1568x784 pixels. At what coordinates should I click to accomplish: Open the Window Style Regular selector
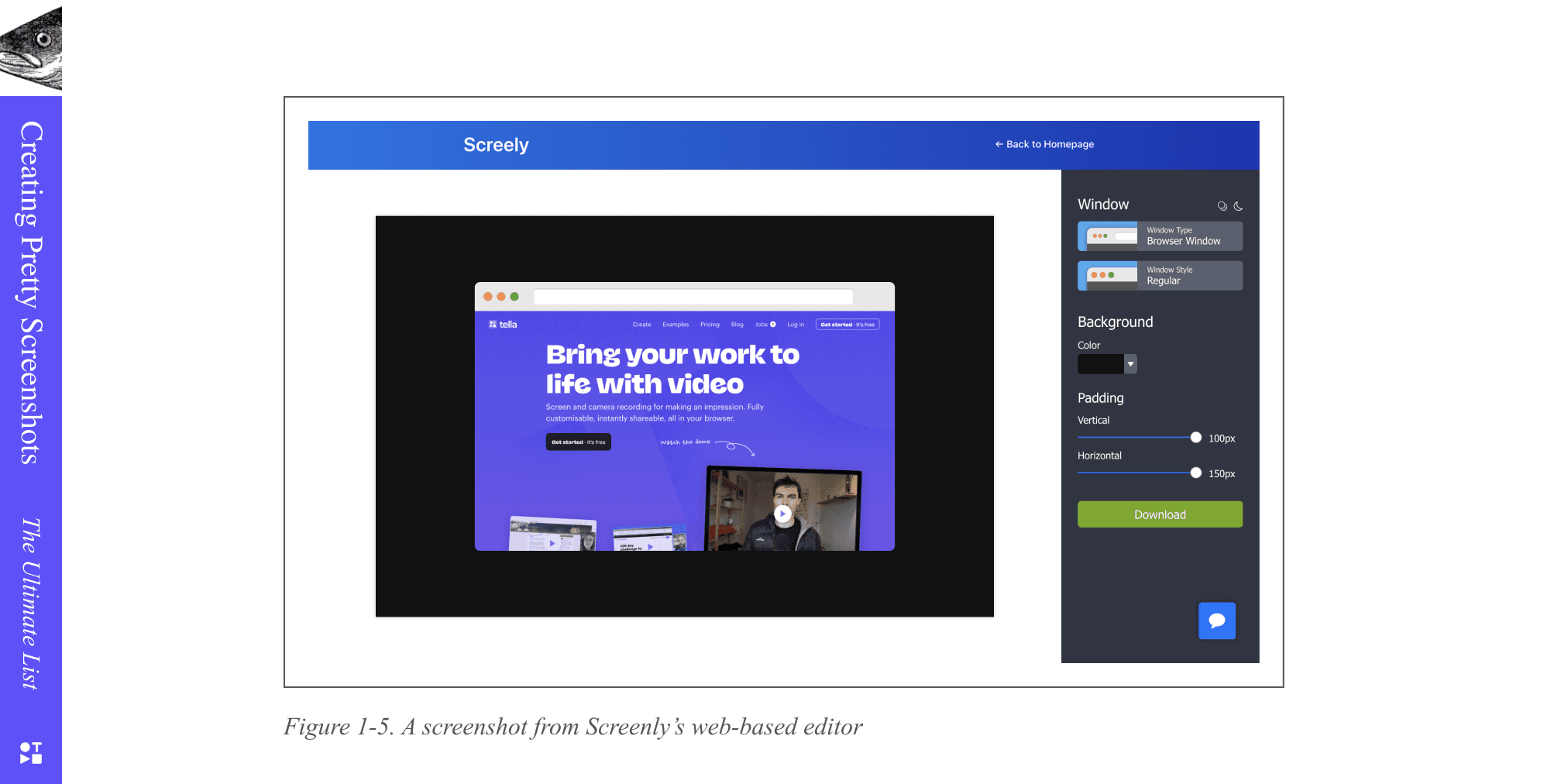click(x=1160, y=276)
